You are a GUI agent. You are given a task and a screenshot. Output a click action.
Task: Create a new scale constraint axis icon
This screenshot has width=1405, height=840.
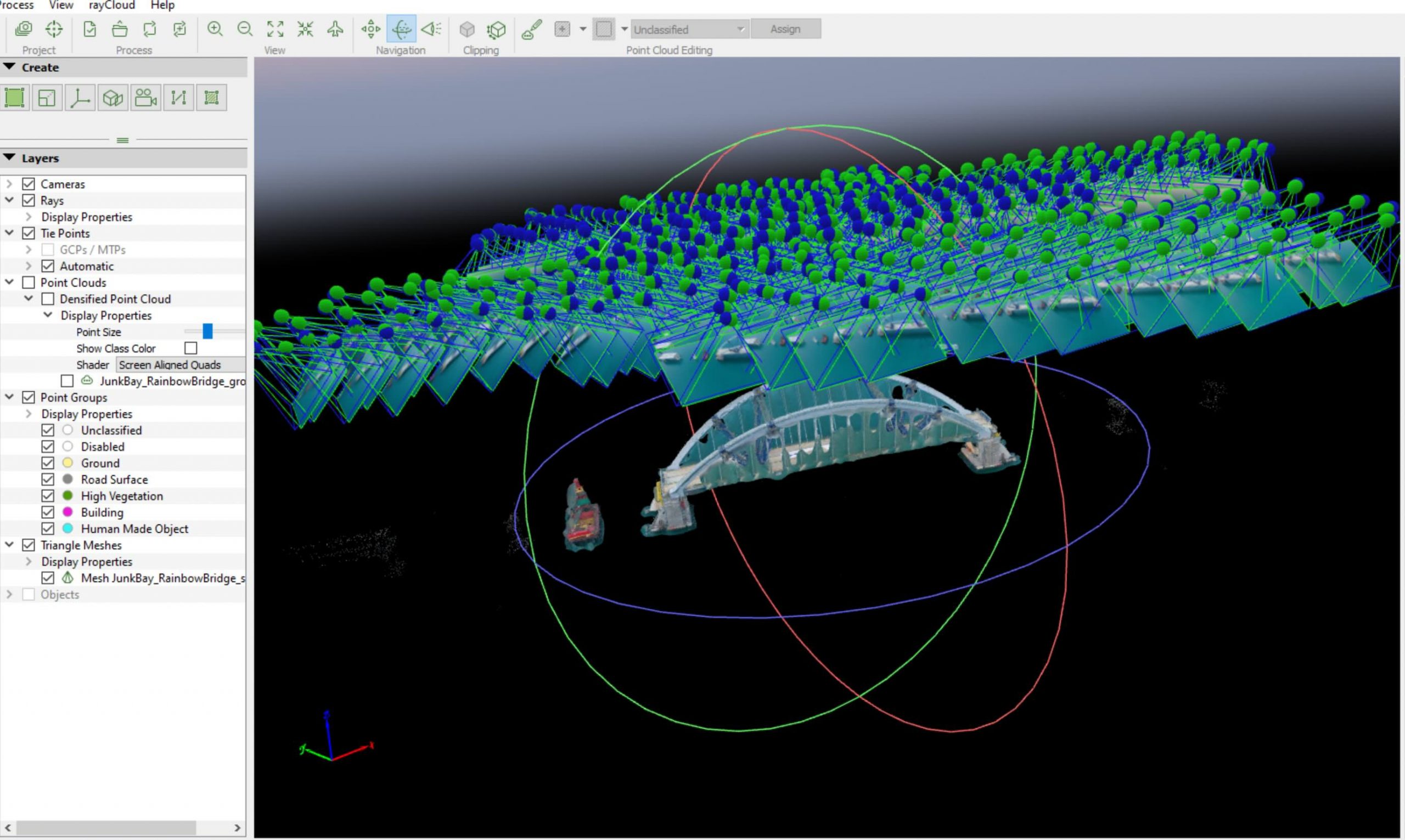(x=80, y=98)
